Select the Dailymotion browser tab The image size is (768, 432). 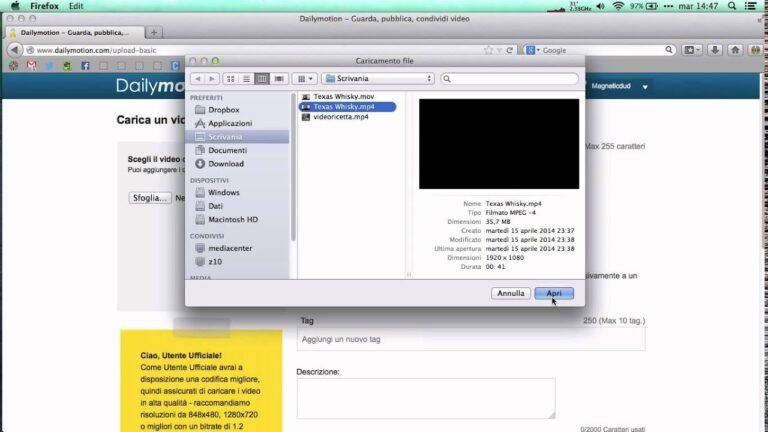75,32
